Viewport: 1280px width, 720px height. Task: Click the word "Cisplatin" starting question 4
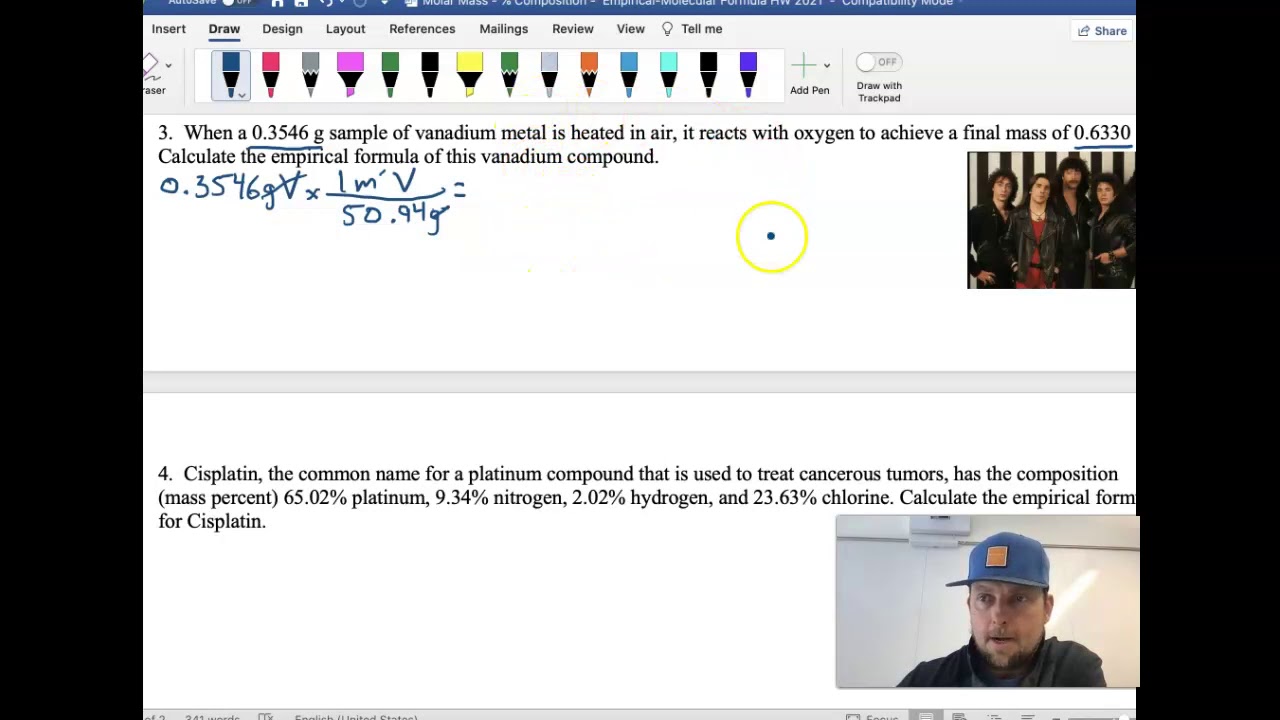pos(221,474)
